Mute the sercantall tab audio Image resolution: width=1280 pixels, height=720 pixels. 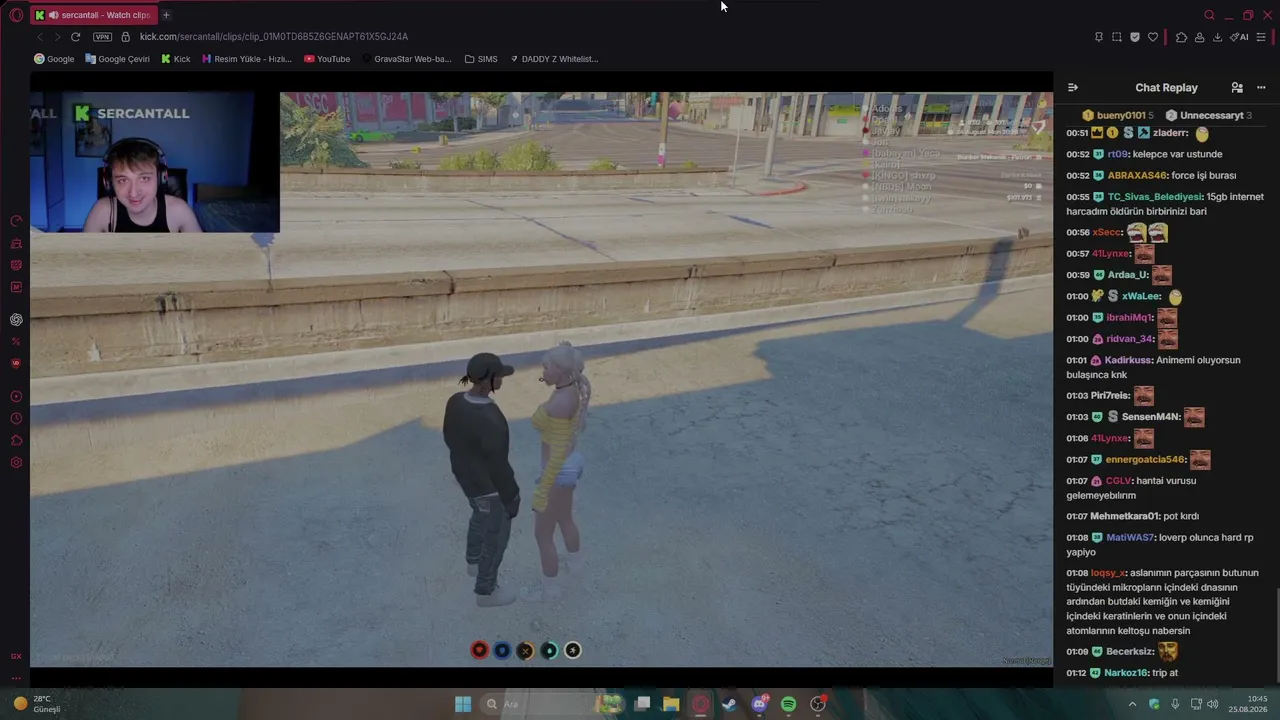click(53, 15)
